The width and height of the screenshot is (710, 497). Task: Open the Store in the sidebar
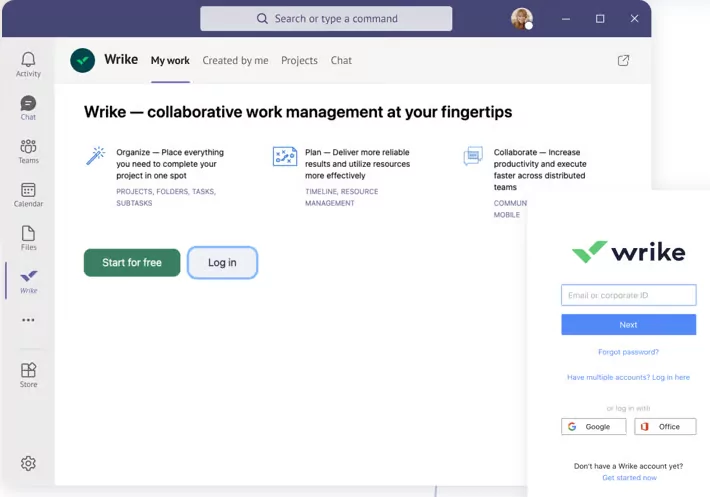(x=28, y=375)
